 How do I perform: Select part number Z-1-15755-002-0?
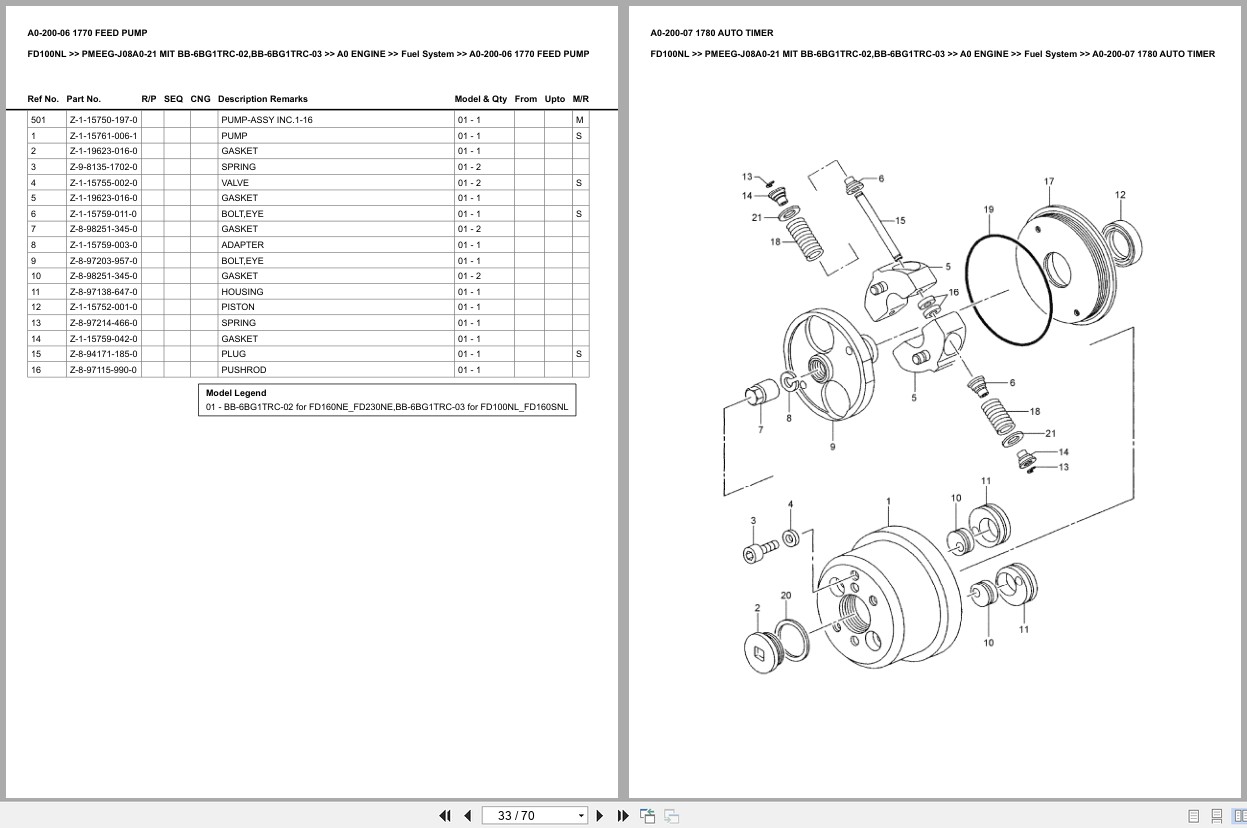(x=103, y=183)
